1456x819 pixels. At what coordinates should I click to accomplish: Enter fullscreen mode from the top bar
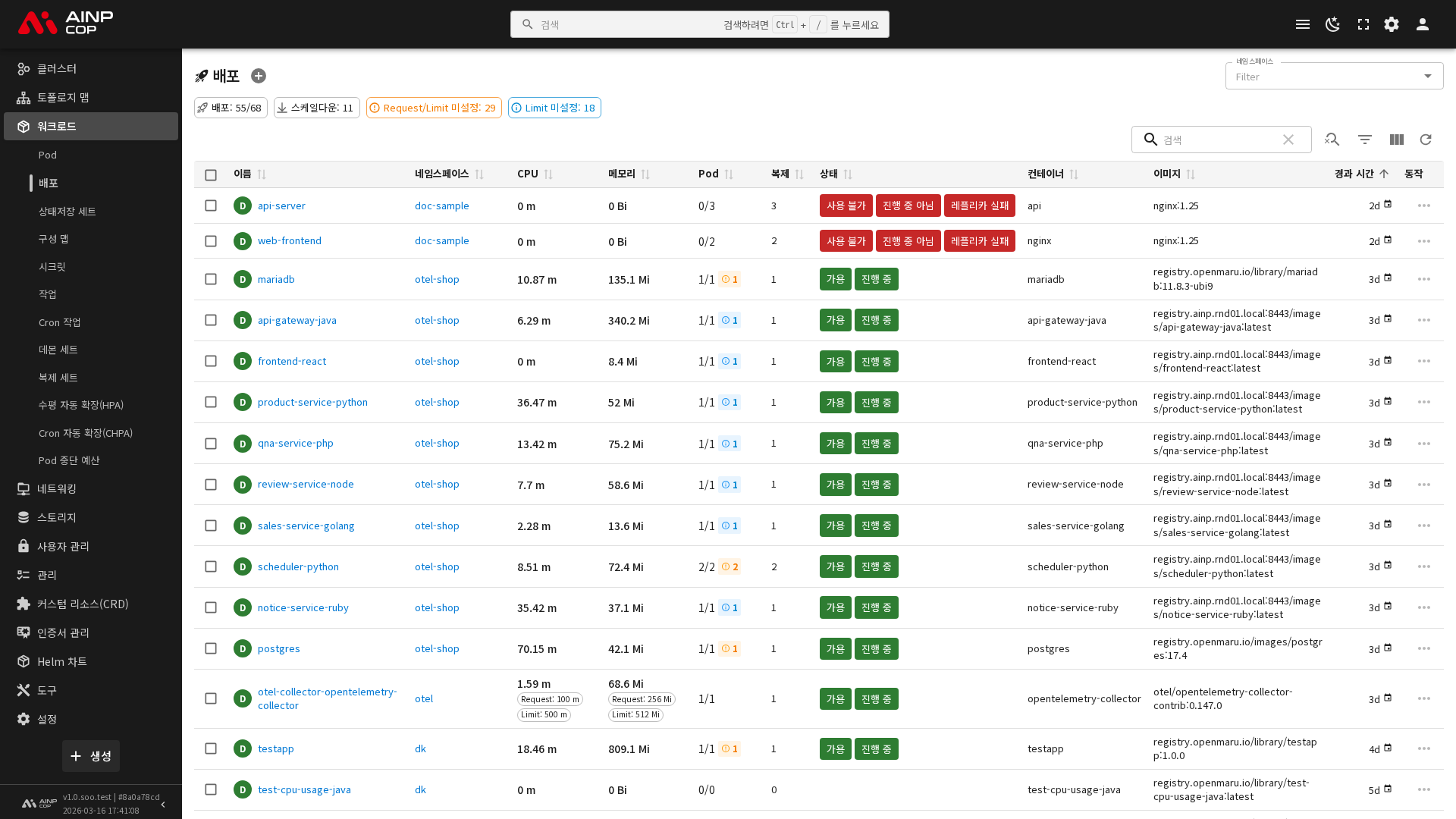1363,24
